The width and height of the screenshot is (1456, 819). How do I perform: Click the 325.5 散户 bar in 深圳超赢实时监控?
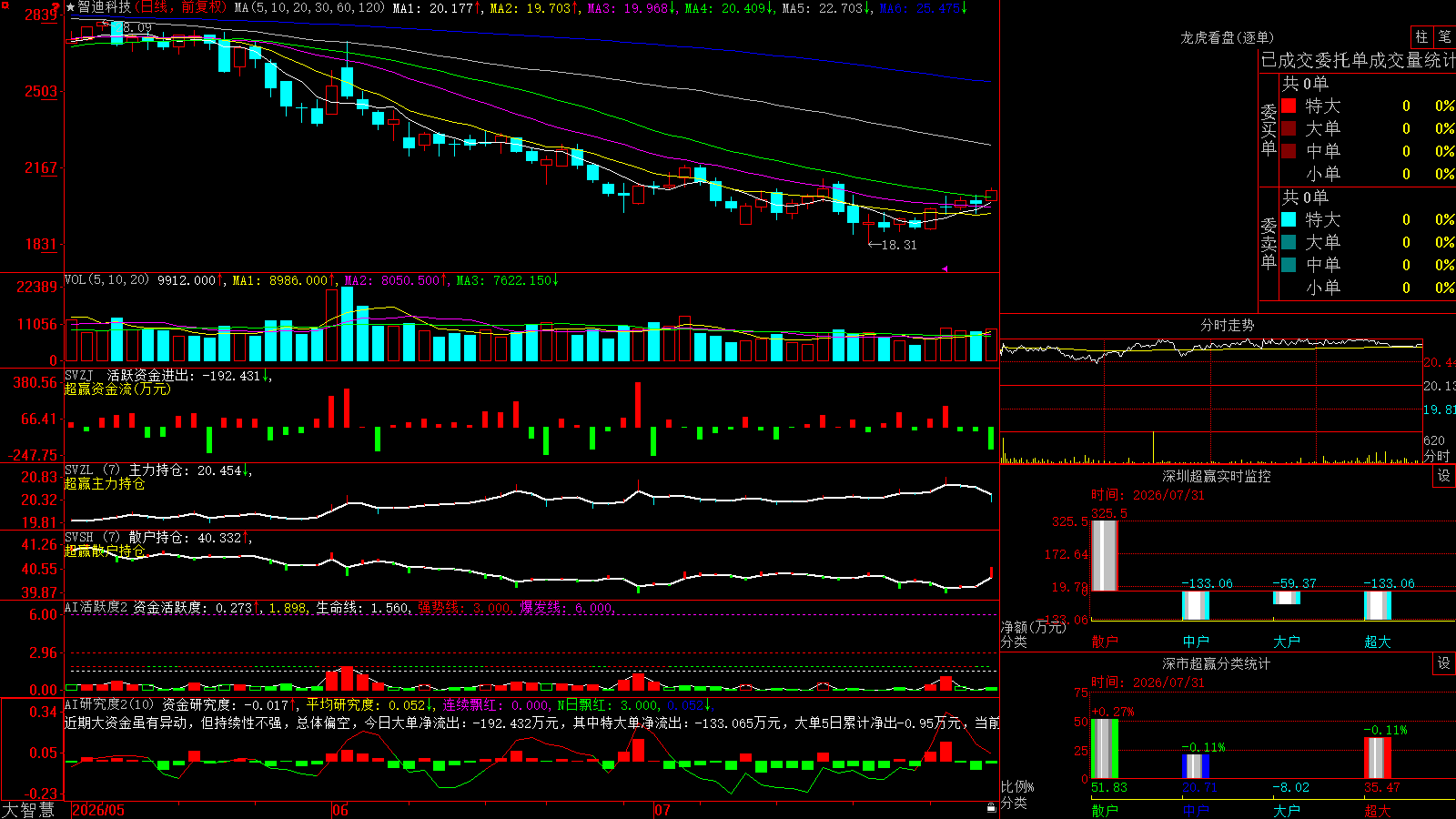pyautogui.click(x=1105, y=555)
